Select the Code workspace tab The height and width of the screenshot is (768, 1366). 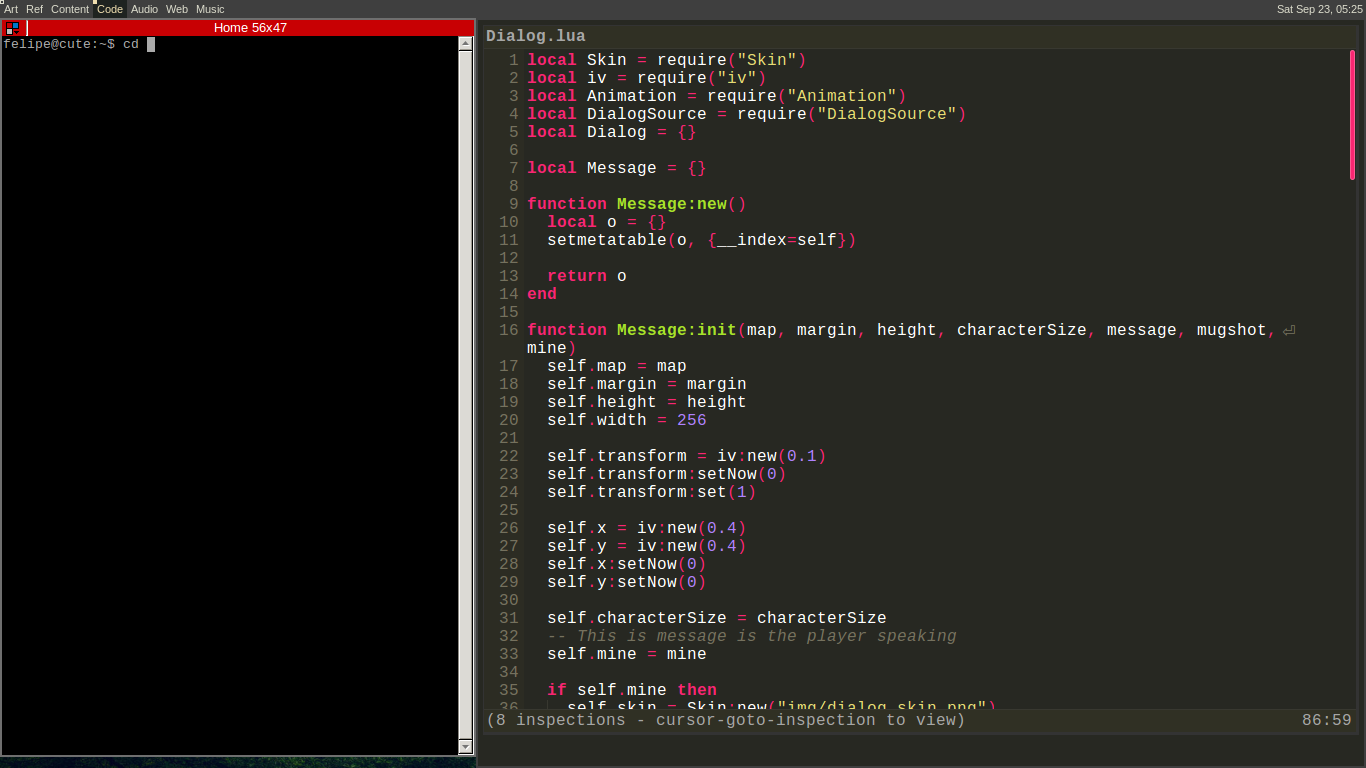110,9
